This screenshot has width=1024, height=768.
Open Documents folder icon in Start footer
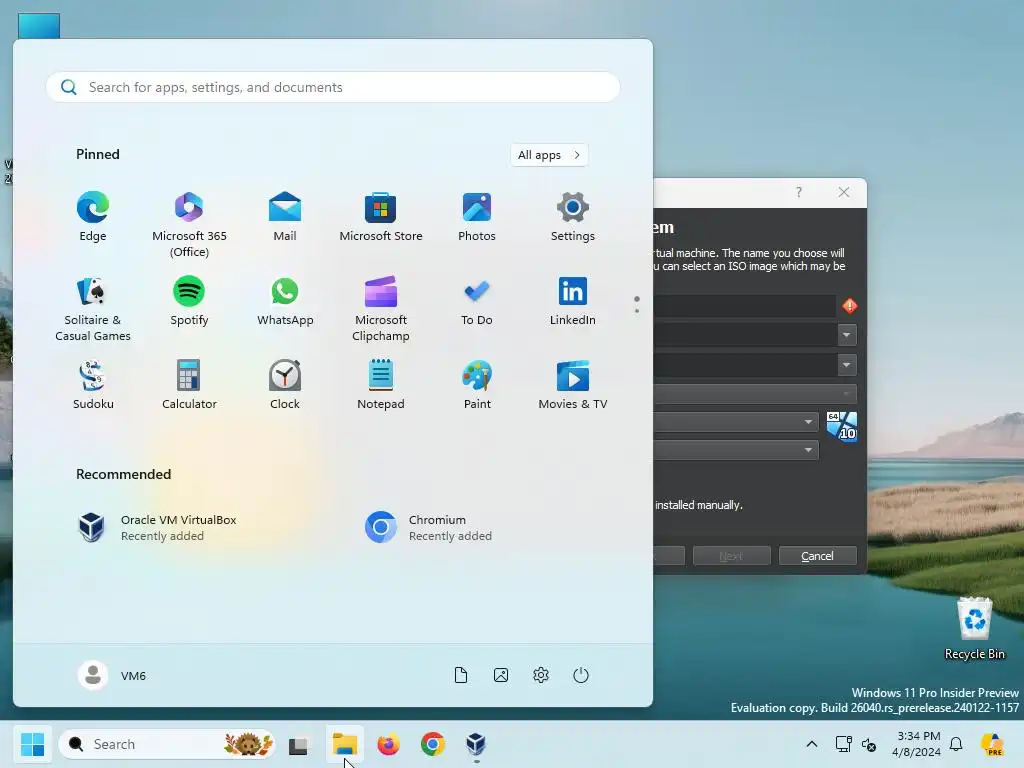[461, 675]
